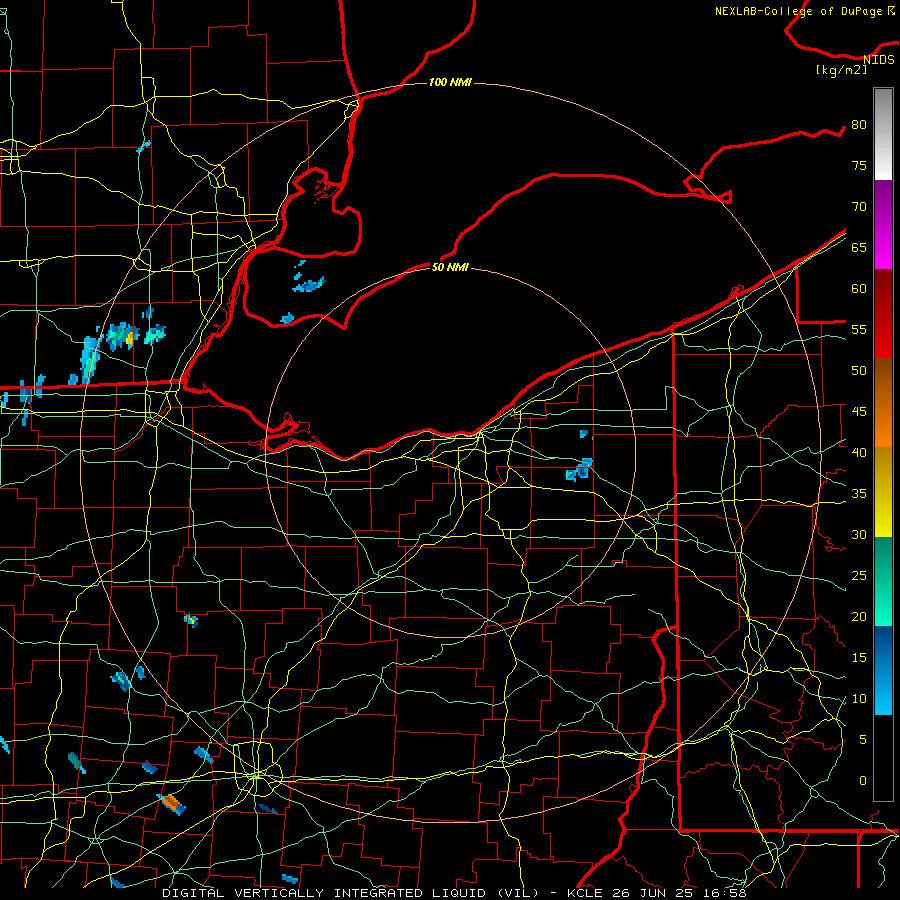Click the 16:58 timestamp
Image resolution: width=900 pixels, height=900 pixels.
(724, 893)
